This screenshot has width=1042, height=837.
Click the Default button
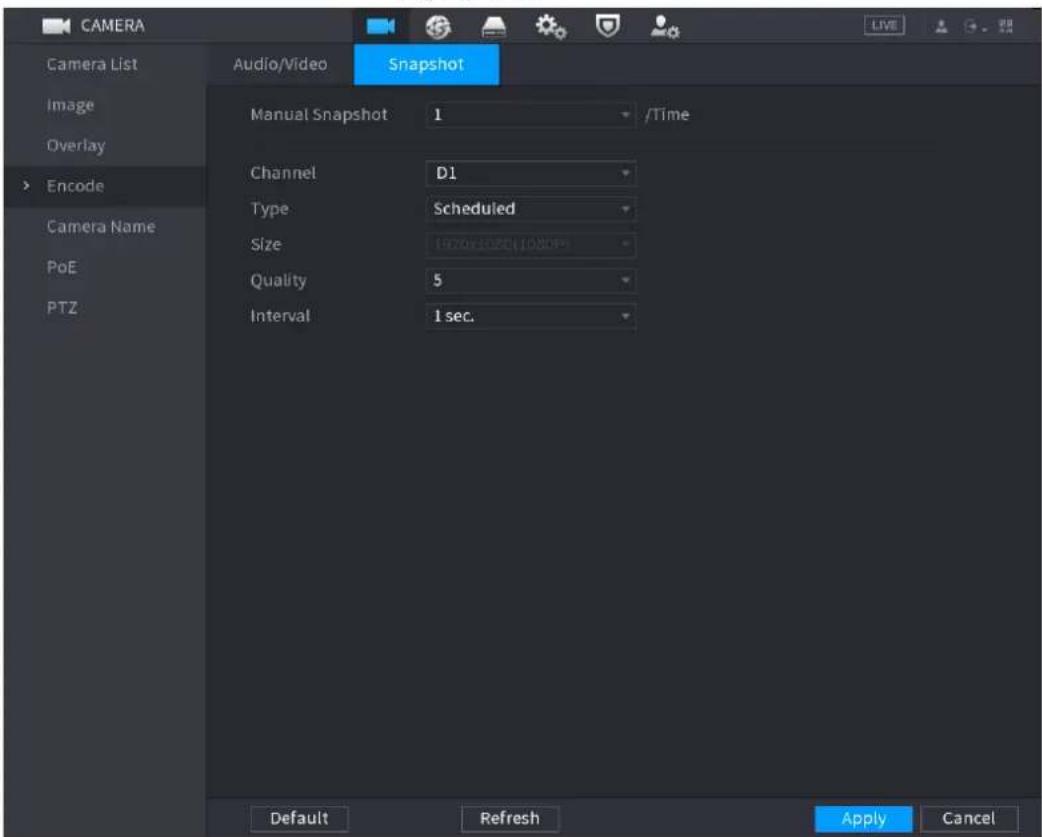(299, 818)
